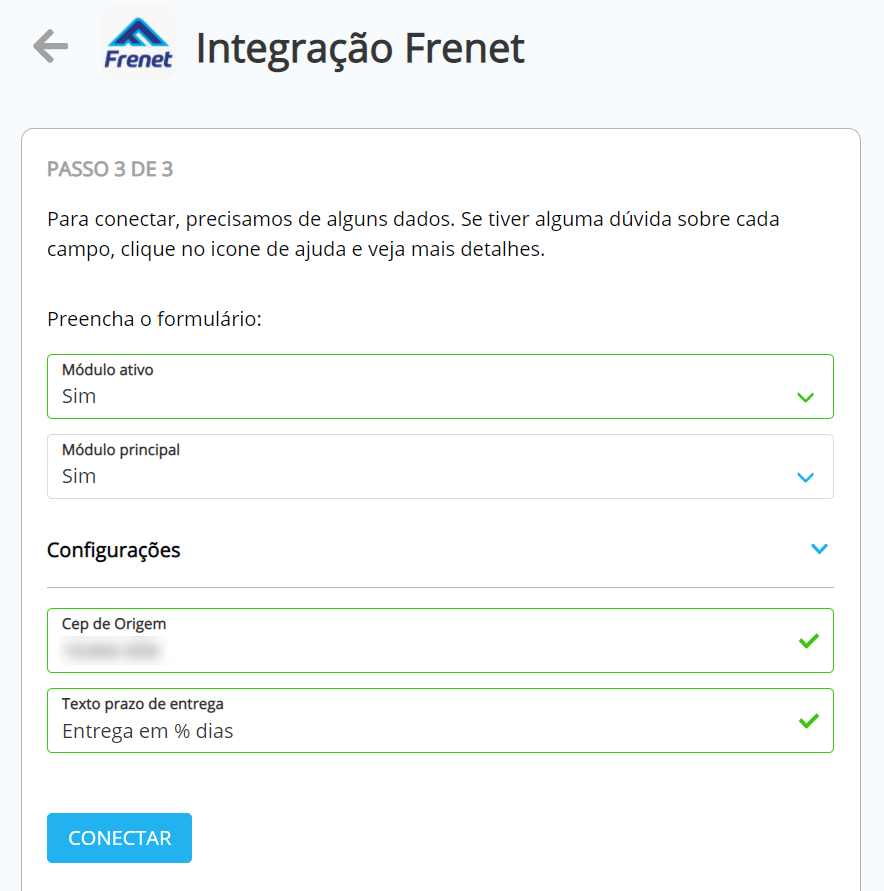The height and width of the screenshot is (891, 884).
Task: Click the 'Módulo ativo' field label
Action: [x=108, y=370]
